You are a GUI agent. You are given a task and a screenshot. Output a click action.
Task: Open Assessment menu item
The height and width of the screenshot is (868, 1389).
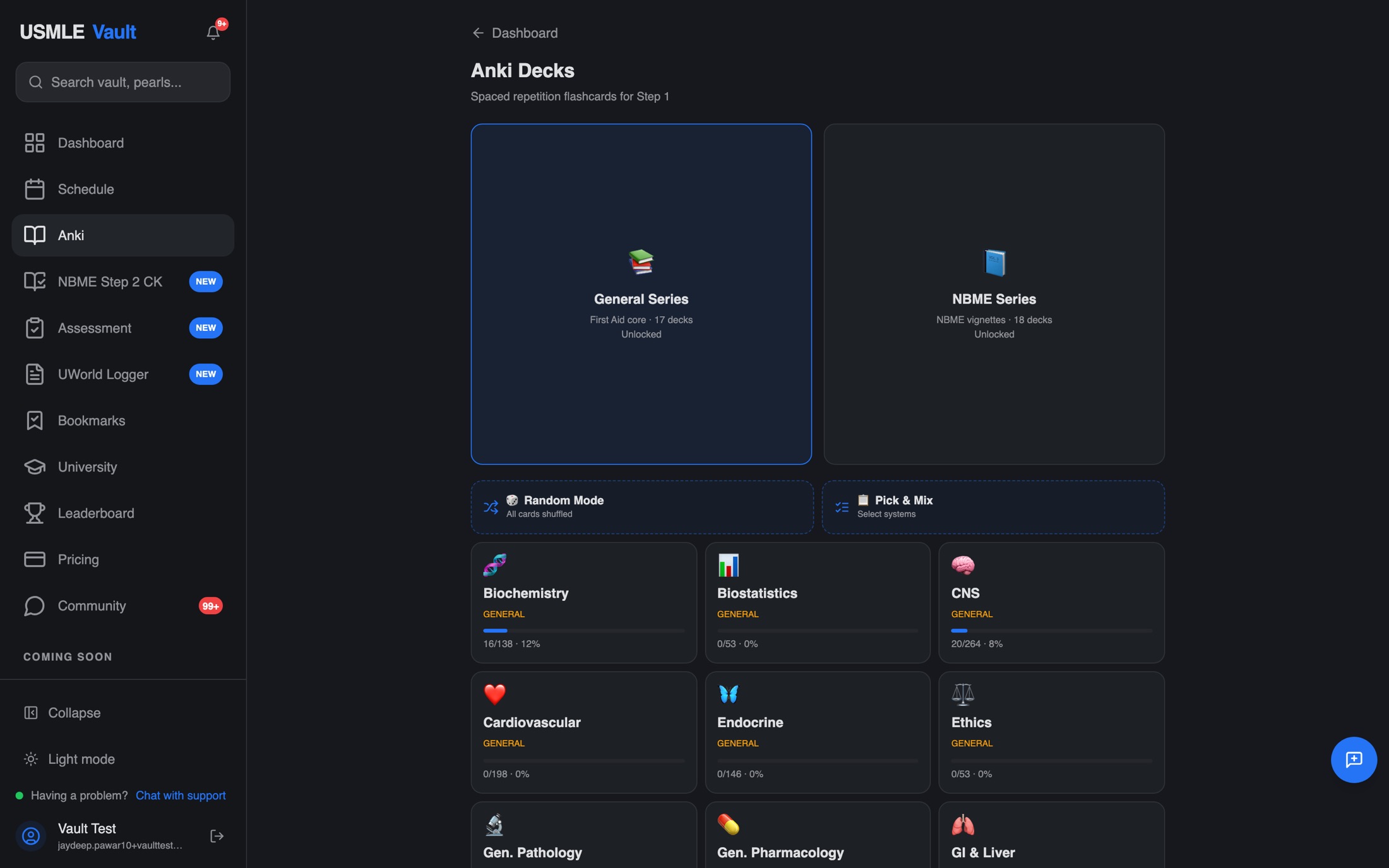123,328
